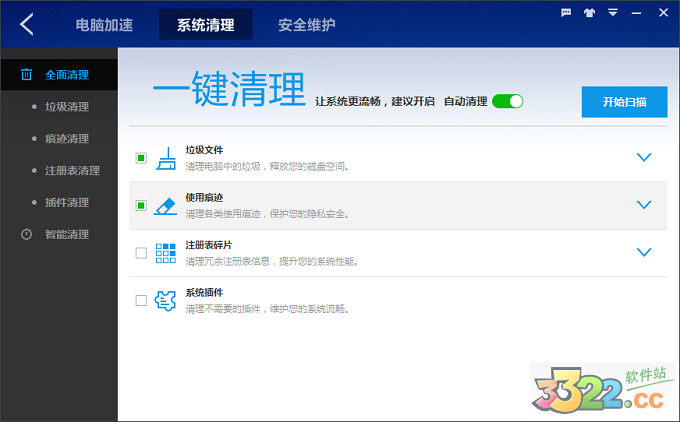Minimize the window
The image size is (680, 422).
[636, 13]
